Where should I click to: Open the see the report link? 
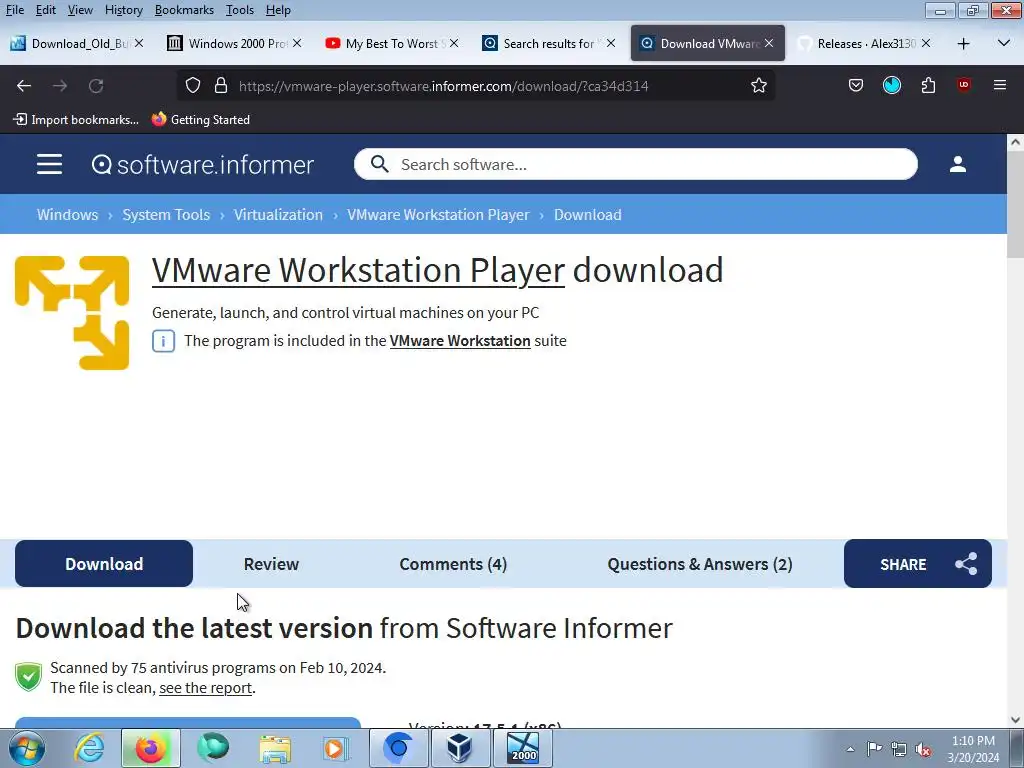click(x=206, y=688)
